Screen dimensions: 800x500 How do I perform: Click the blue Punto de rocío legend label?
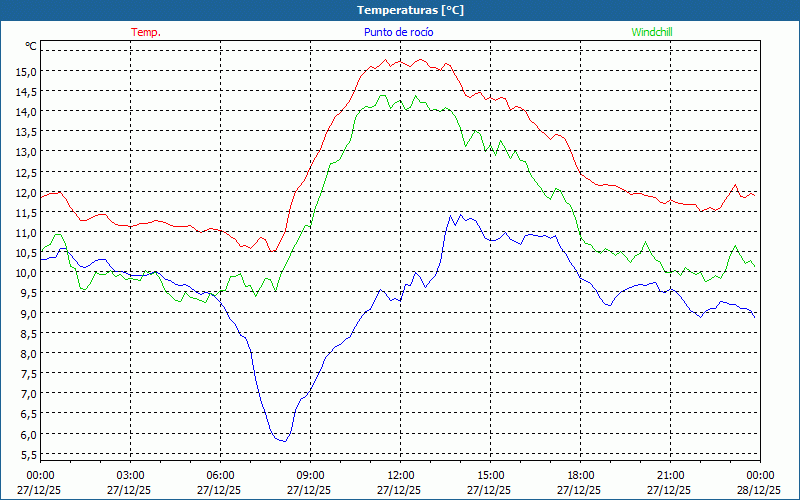(398, 32)
